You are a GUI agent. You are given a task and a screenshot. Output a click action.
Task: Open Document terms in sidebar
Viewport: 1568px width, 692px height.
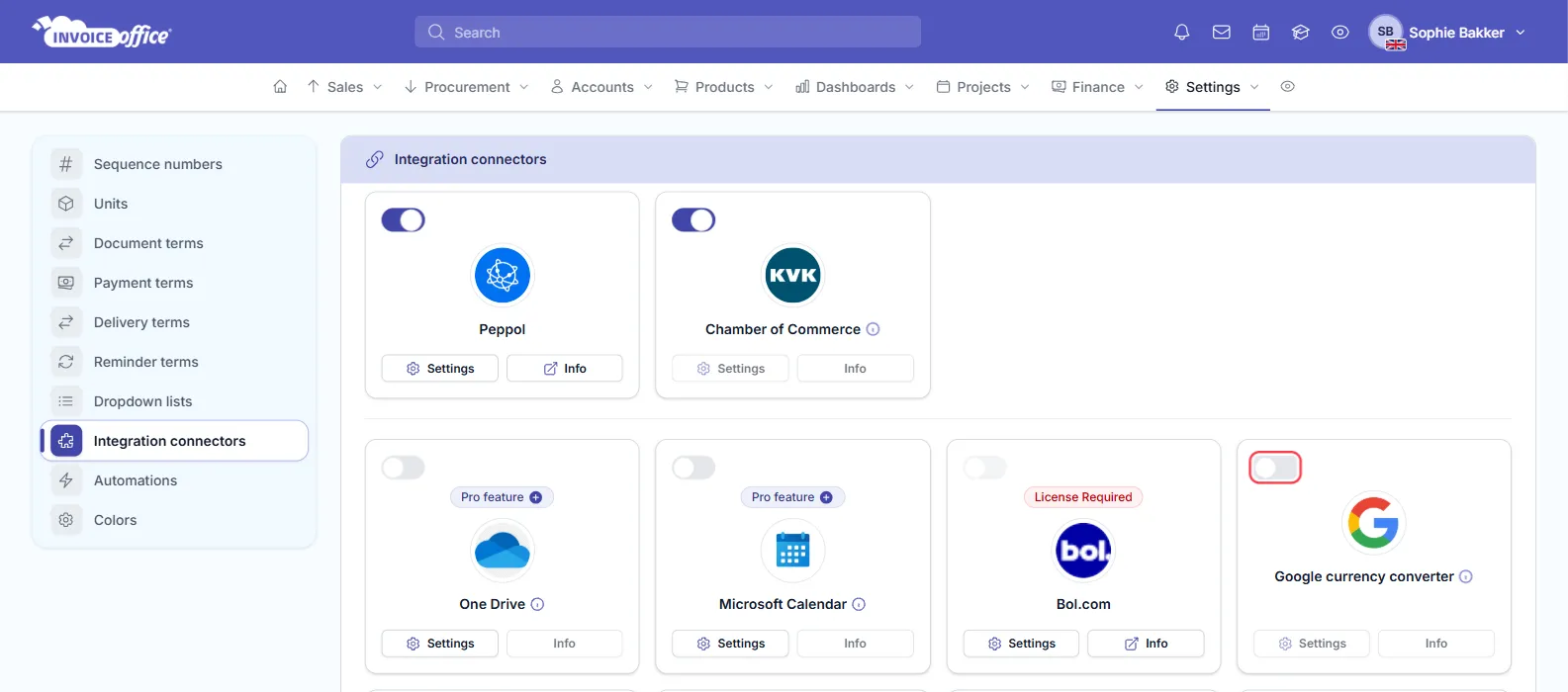tap(174, 243)
